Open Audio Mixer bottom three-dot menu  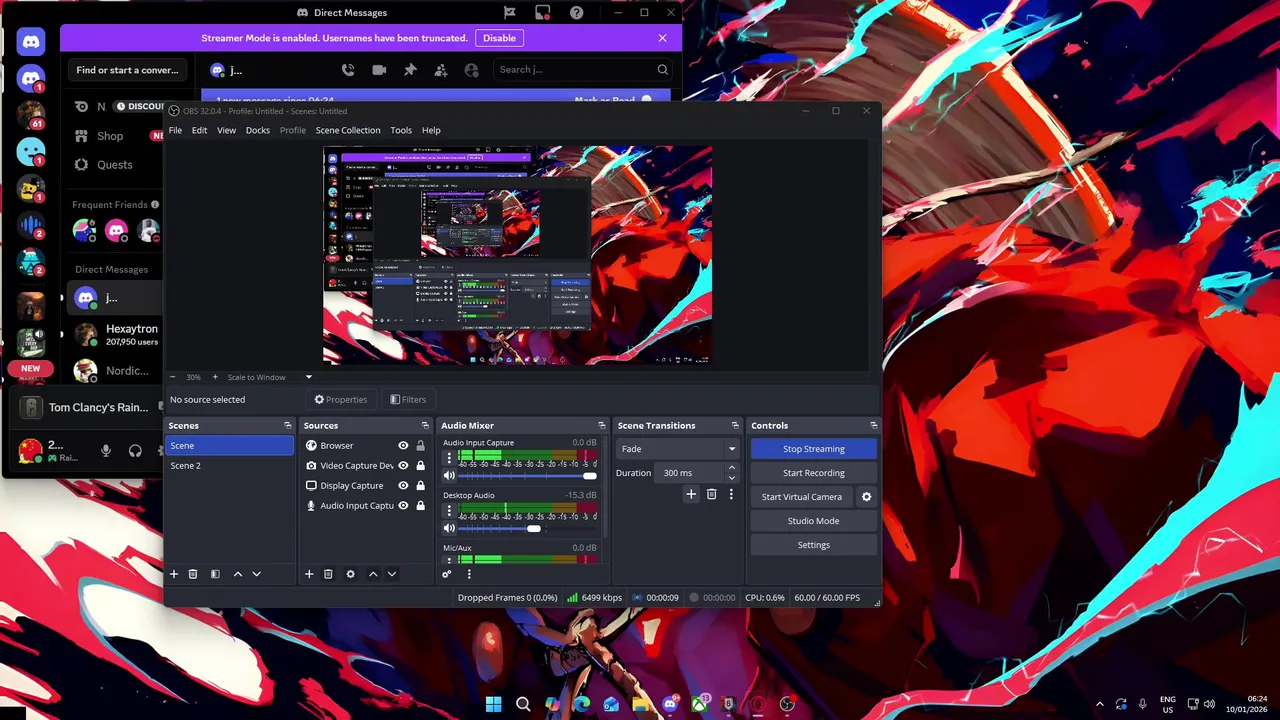(468, 574)
